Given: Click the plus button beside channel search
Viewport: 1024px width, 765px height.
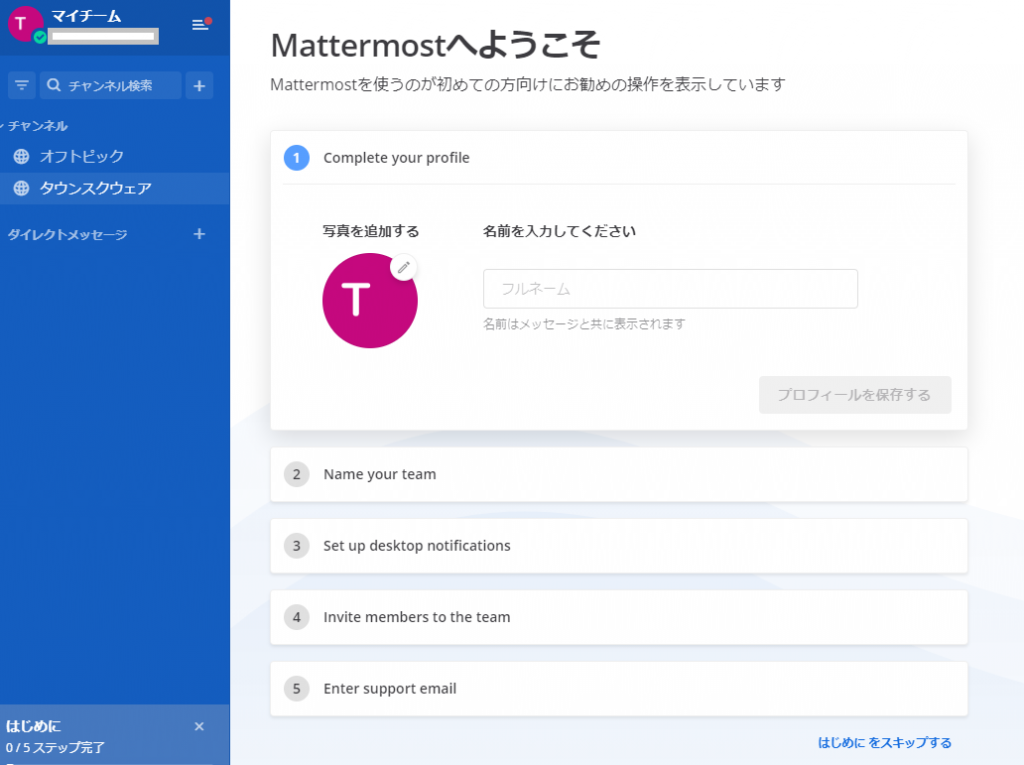Looking at the screenshot, I should point(199,86).
